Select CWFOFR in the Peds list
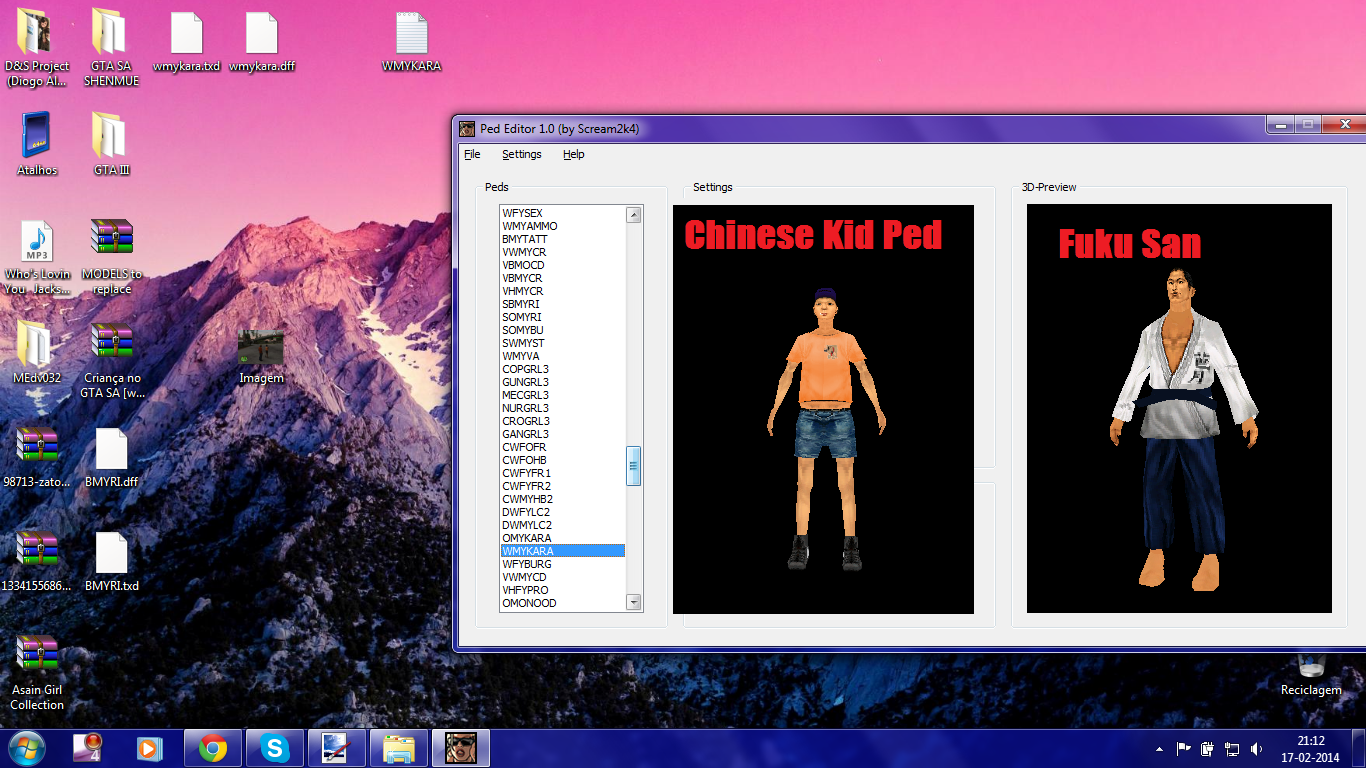 (563, 447)
